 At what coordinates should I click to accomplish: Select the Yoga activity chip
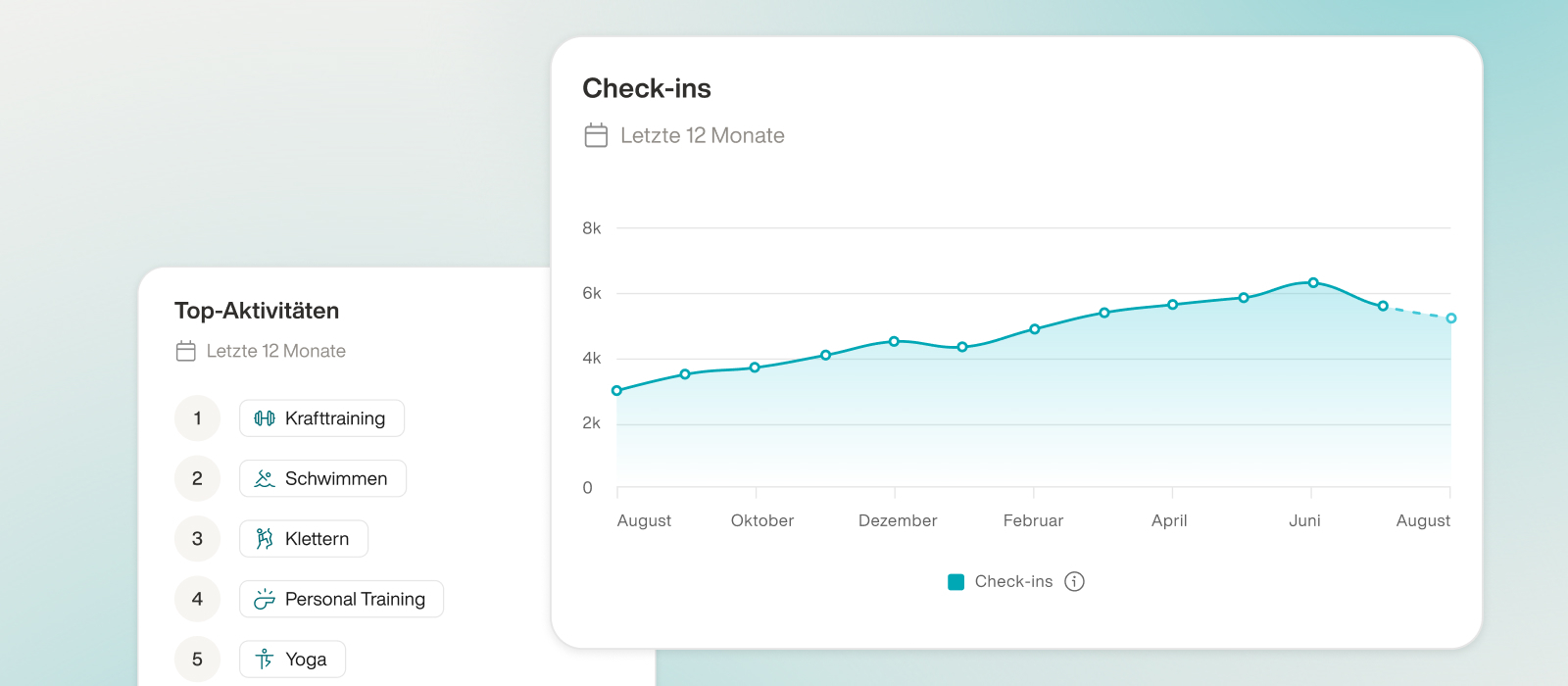pos(292,660)
